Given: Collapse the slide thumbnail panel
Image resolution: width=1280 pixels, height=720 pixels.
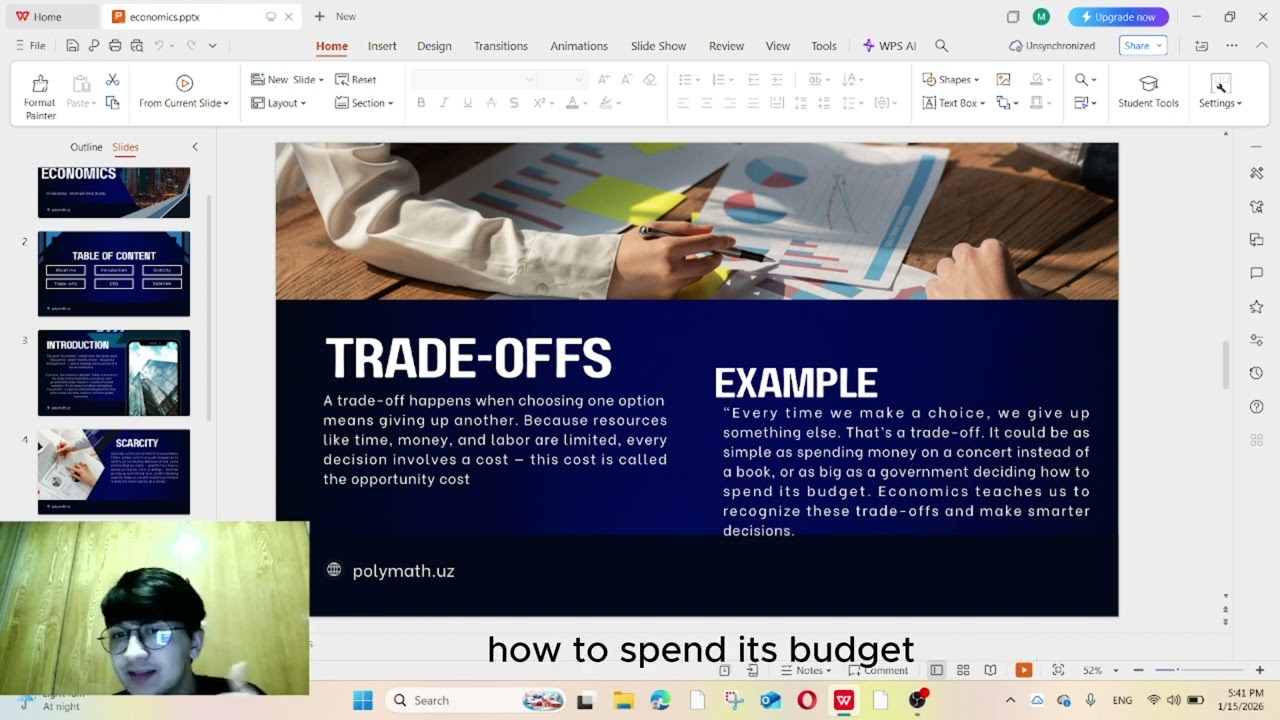Looking at the screenshot, I should coord(195,147).
